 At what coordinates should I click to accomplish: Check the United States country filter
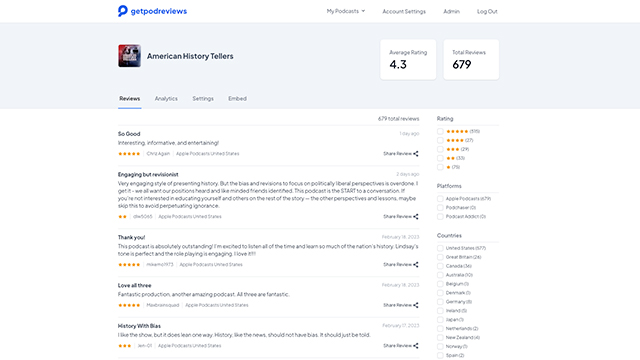(x=440, y=248)
